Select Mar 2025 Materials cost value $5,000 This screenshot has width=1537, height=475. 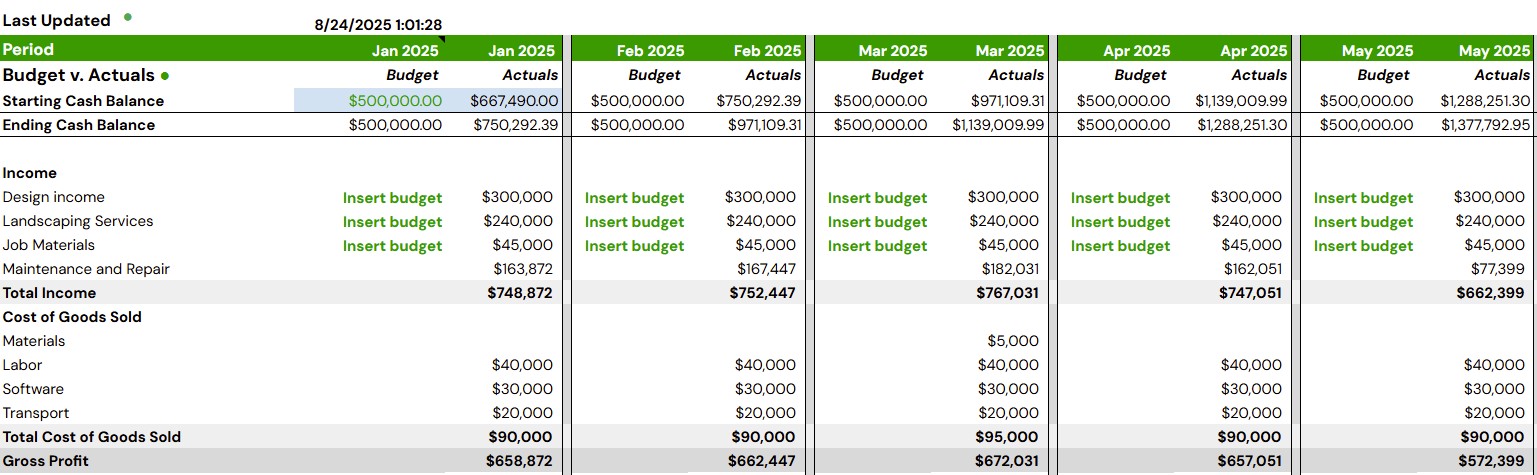coord(1013,341)
